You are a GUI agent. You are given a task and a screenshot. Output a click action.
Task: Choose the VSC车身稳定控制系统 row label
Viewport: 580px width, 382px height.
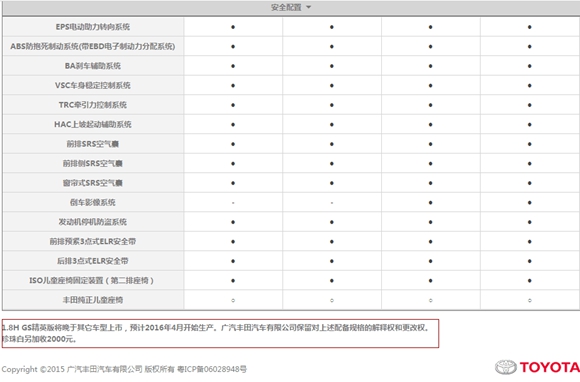click(x=93, y=85)
